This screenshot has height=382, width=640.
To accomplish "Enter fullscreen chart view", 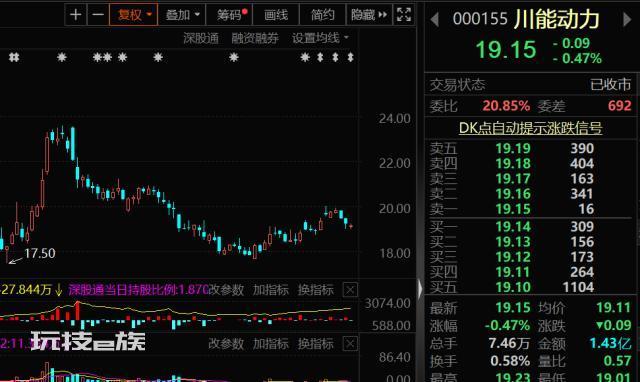I will (404, 15).
